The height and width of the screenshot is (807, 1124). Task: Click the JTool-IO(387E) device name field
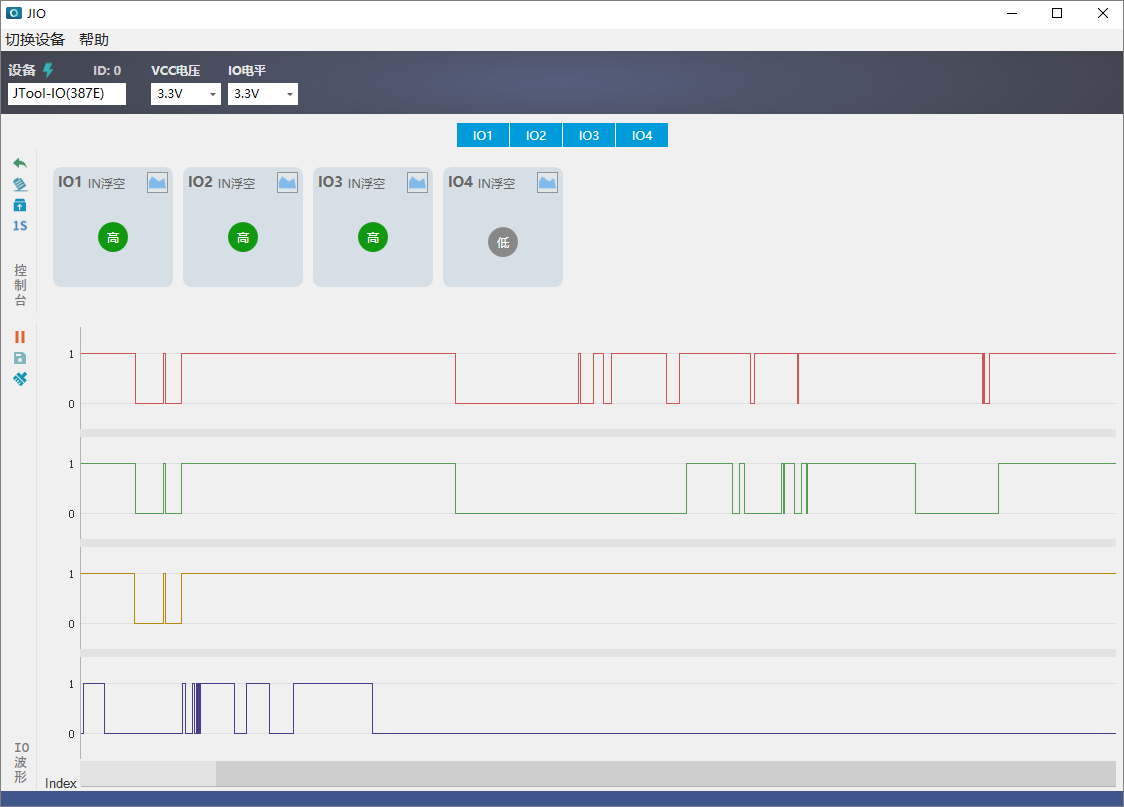67,94
